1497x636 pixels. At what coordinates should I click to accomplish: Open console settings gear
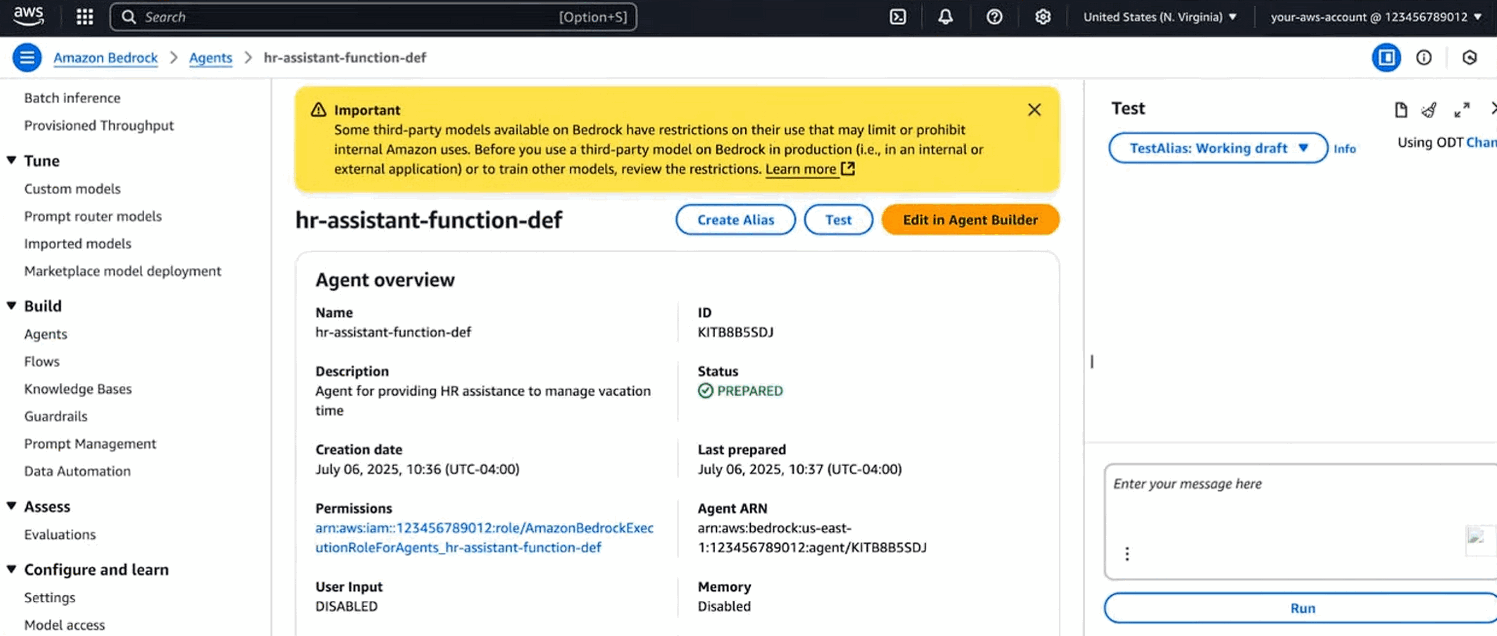(x=1043, y=17)
